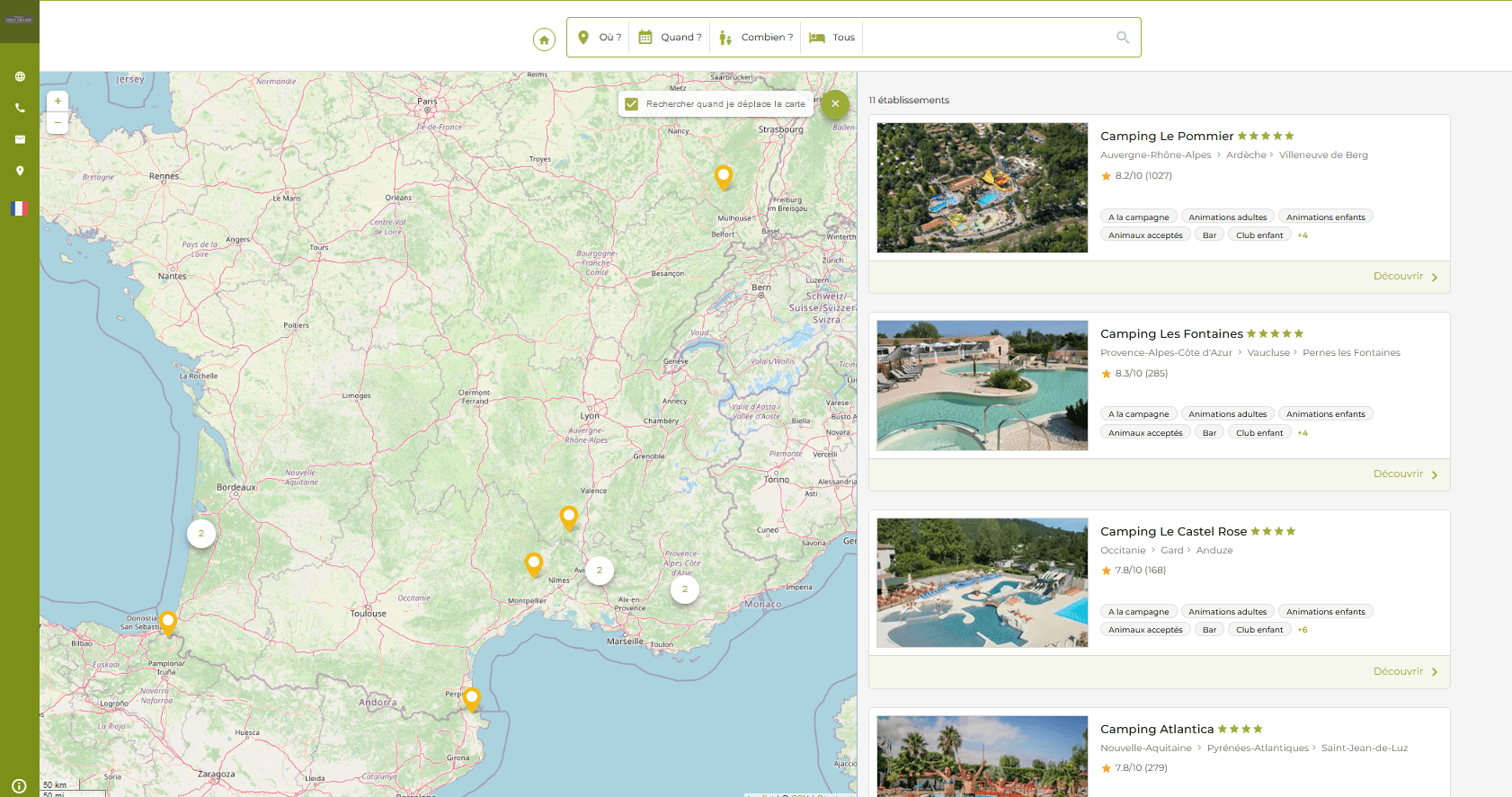Screen dimensions: 1512x797
Task: Select the French flag language icon
Action: point(20,208)
